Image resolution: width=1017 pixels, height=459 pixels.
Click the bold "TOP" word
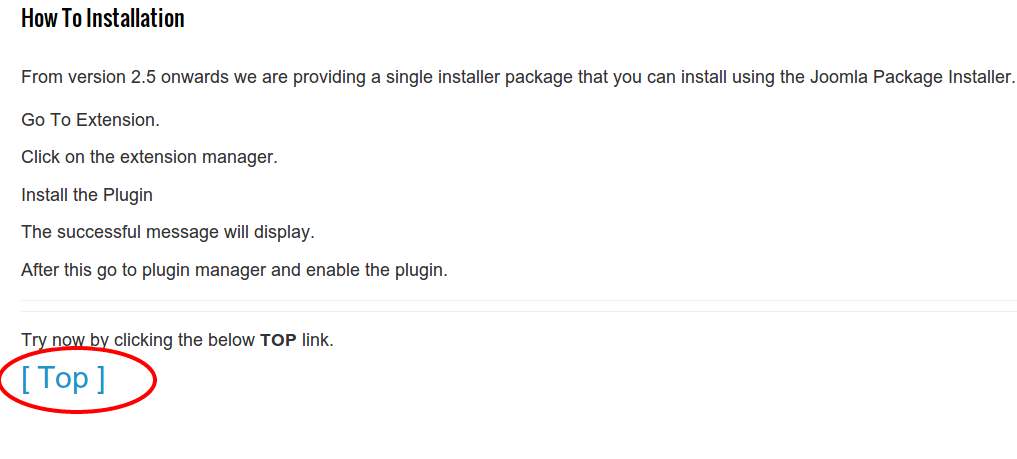[278, 340]
